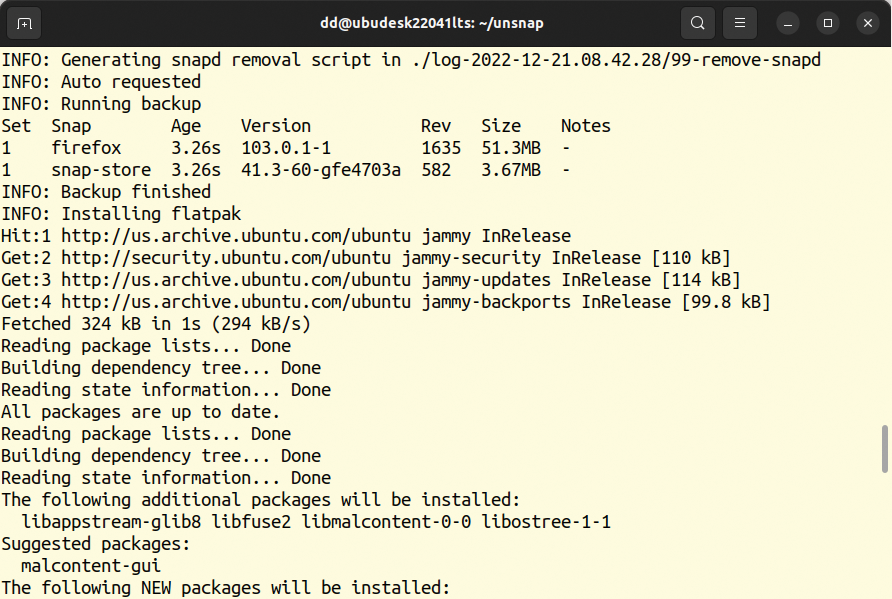The width and height of the screenshot is (892, 599).
Task: Open the hamburger main menu
Action: [x=740, y=23]
